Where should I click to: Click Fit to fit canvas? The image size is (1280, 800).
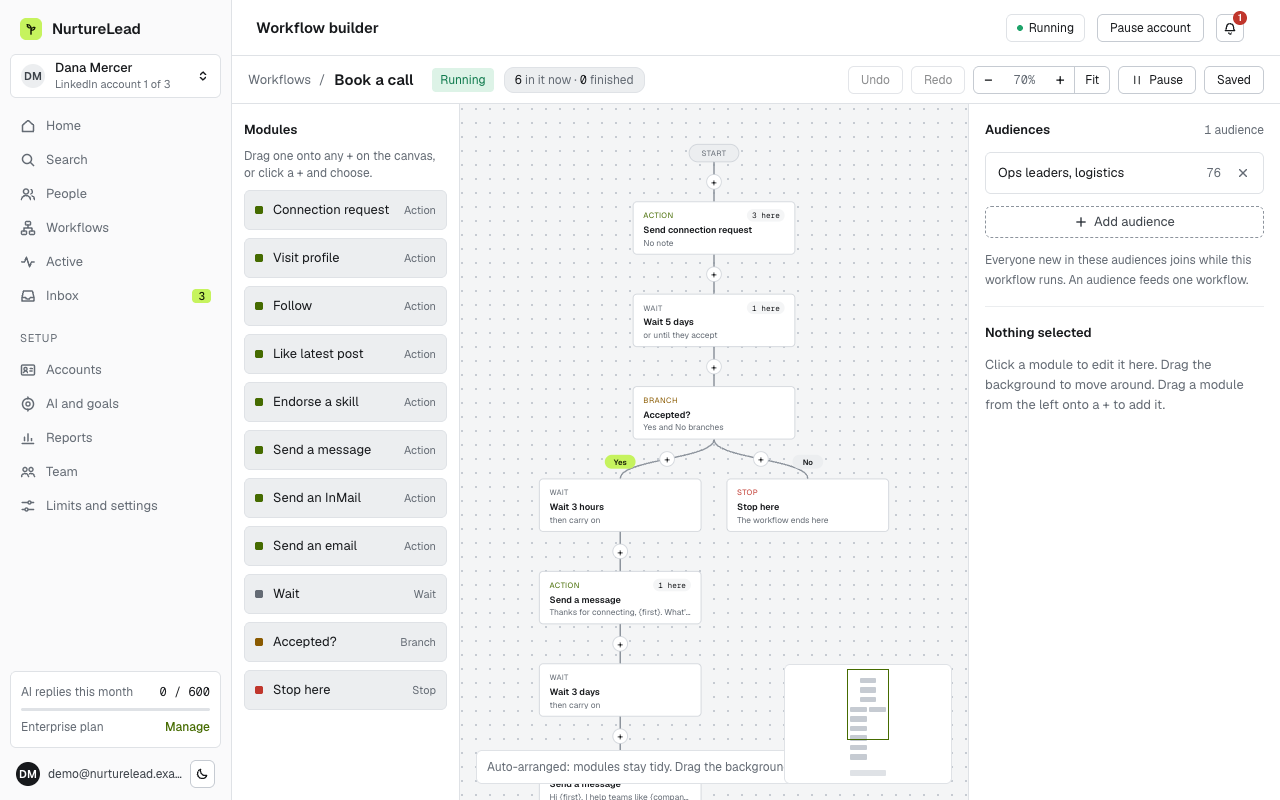click(x=1092, y=80)
